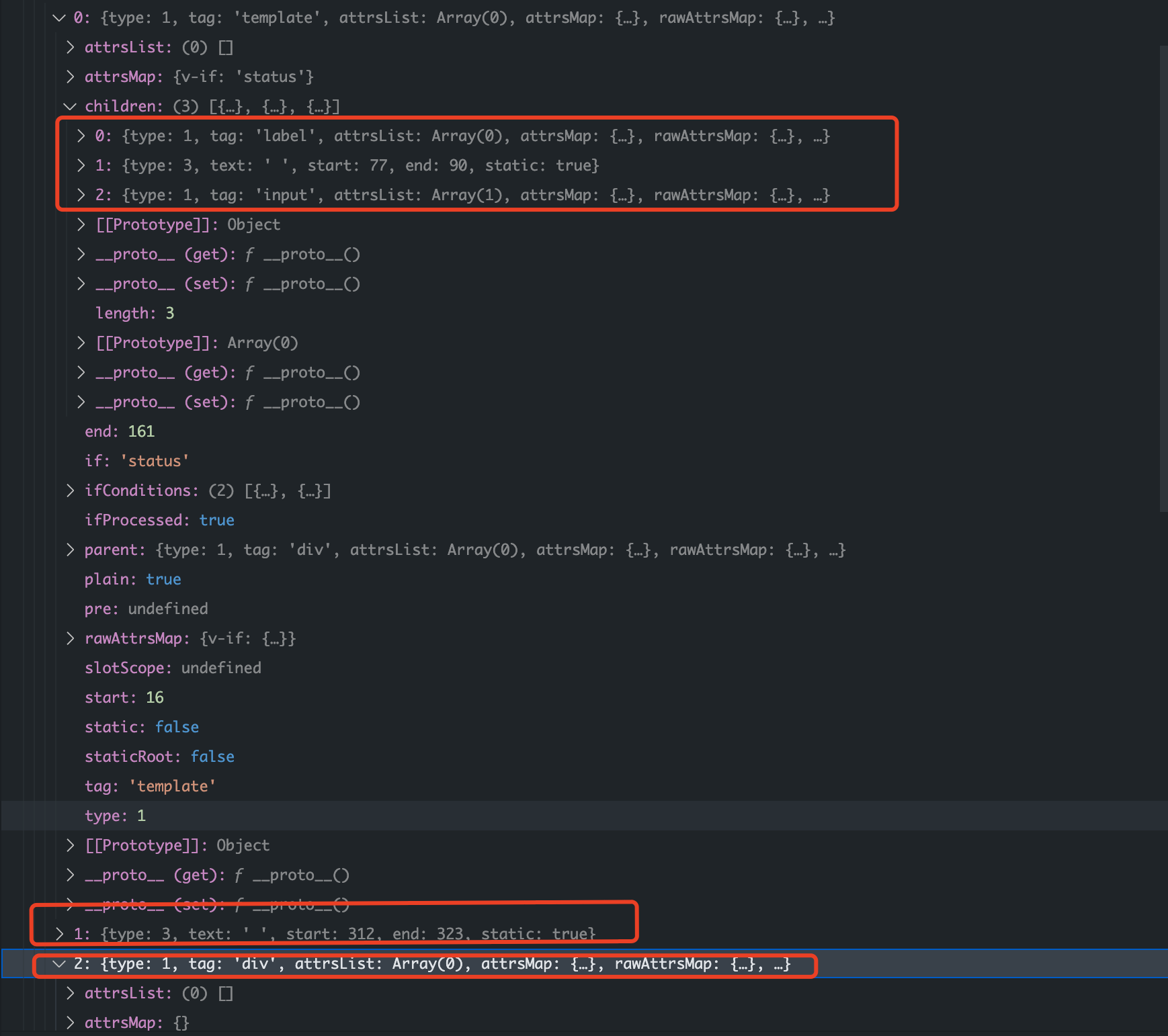The image size is (1168, 1036).
Task: Expand attrsMap {v-if: 'status'}
Action: click(x=70, y=77)
